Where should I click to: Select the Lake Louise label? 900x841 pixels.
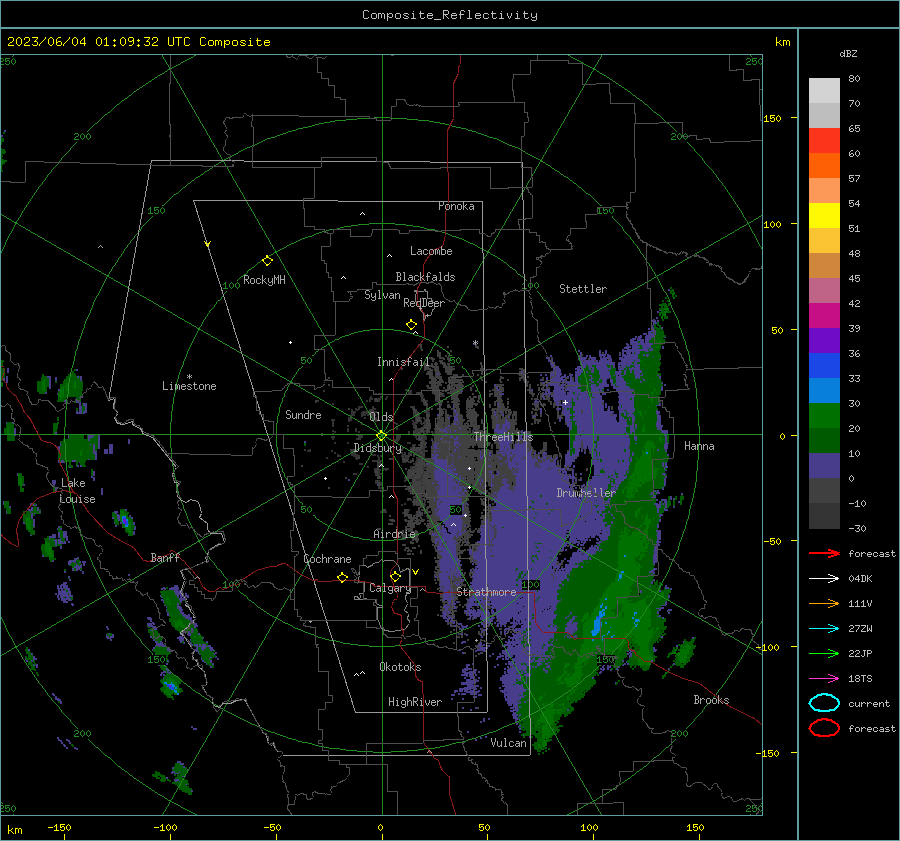click(77, 491)
